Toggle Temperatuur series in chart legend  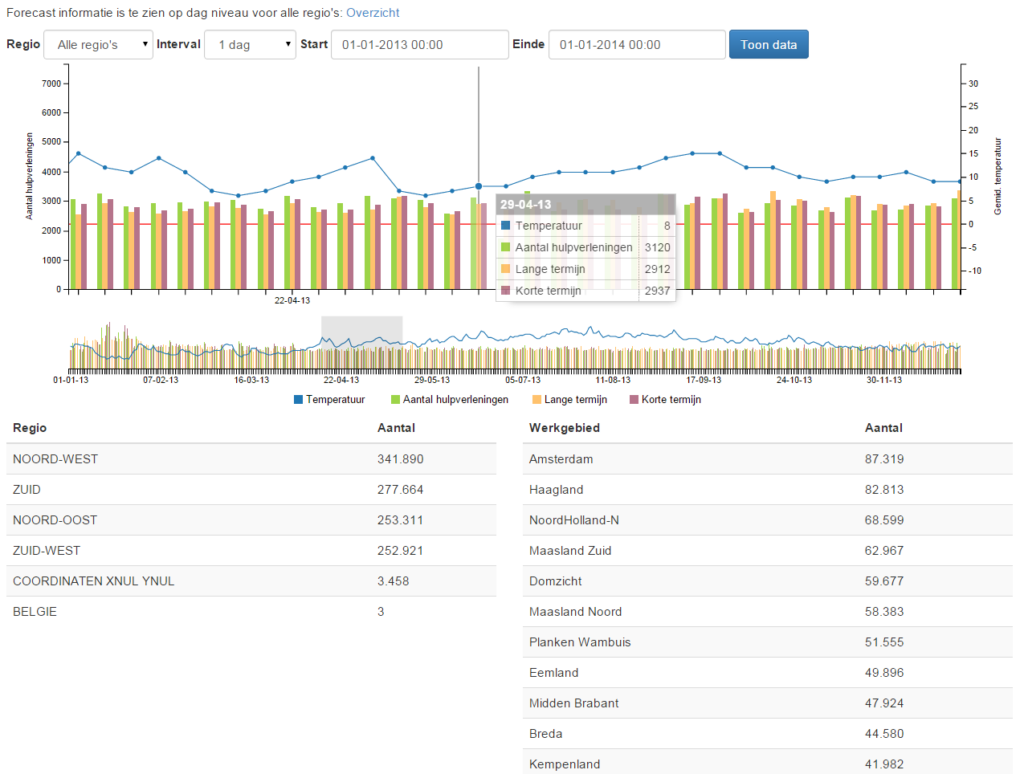click(x=329, y=399)
